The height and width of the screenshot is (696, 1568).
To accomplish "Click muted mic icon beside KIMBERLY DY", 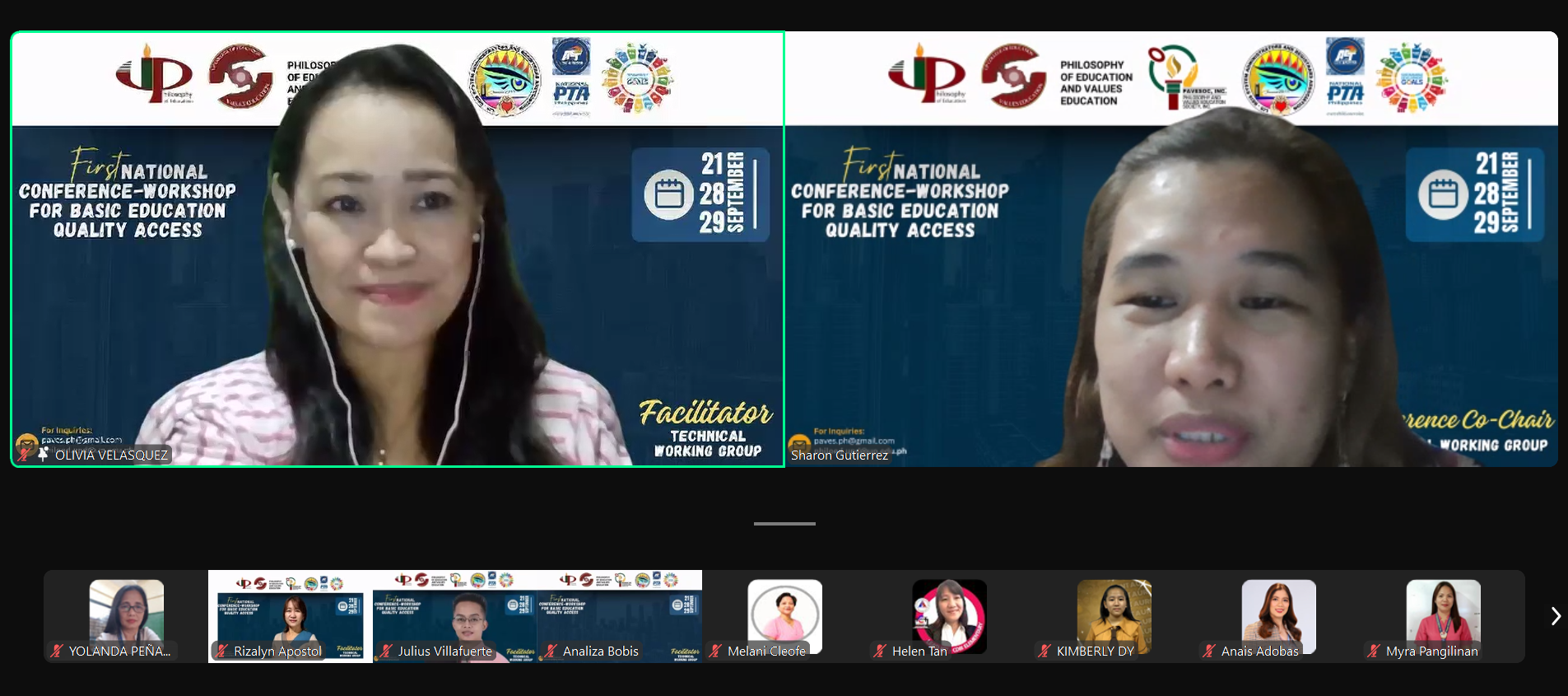I will (x=1045, y=651).
